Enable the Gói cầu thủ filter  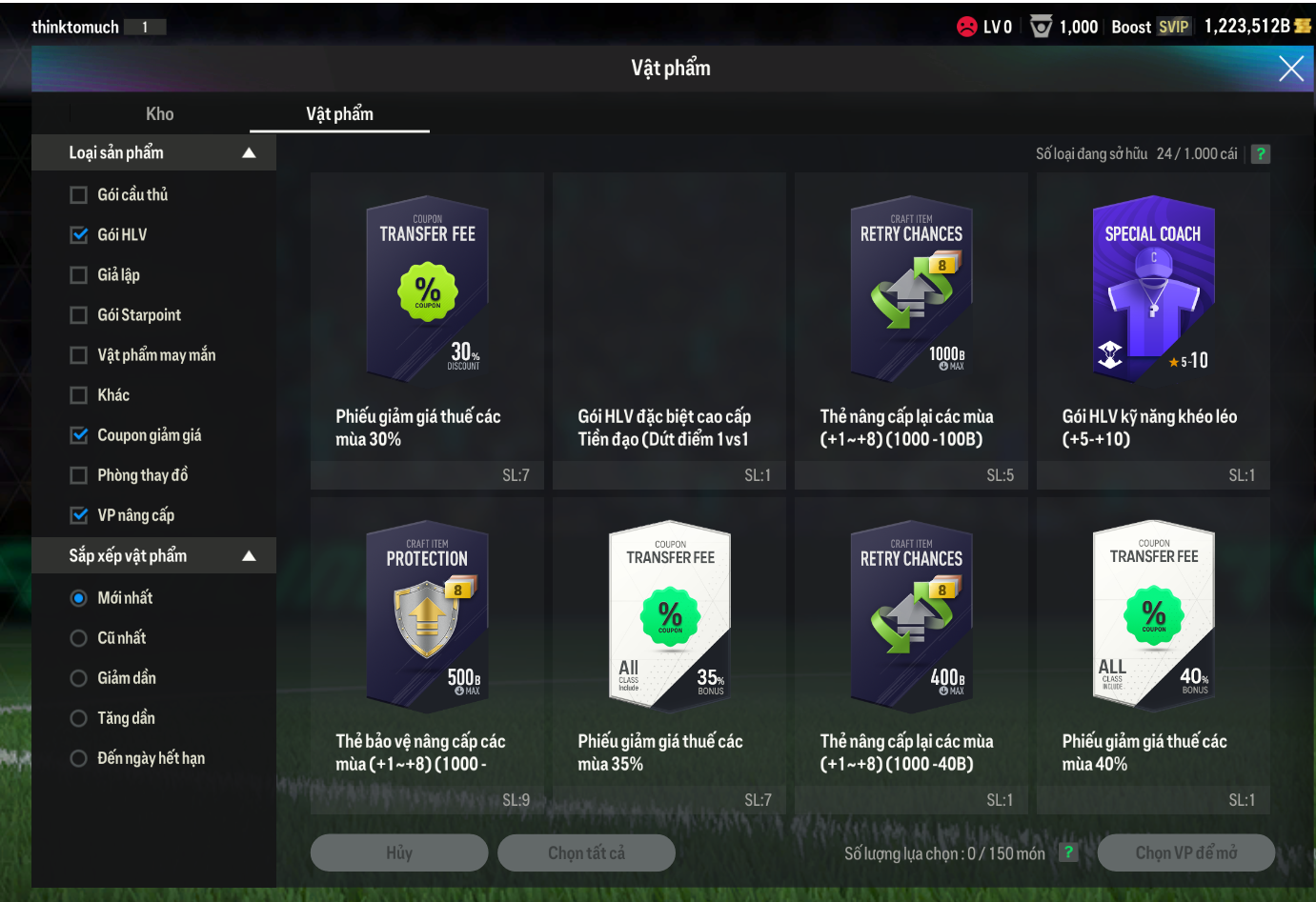tap(79, 194)
